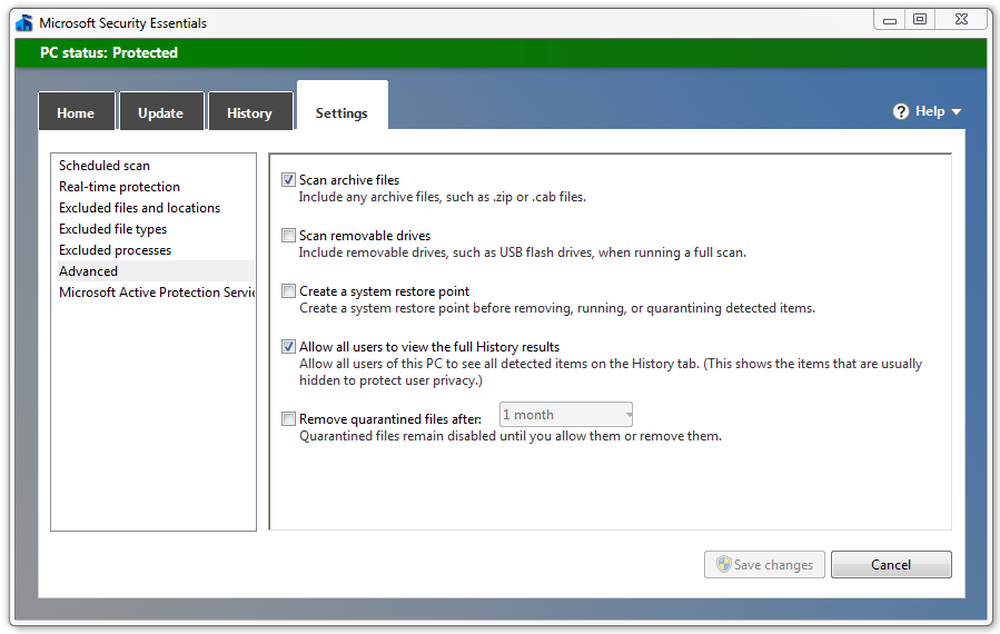Enable Create a system restore point
The height and width of the screenshot is (634, 1000).
(288, 291)
